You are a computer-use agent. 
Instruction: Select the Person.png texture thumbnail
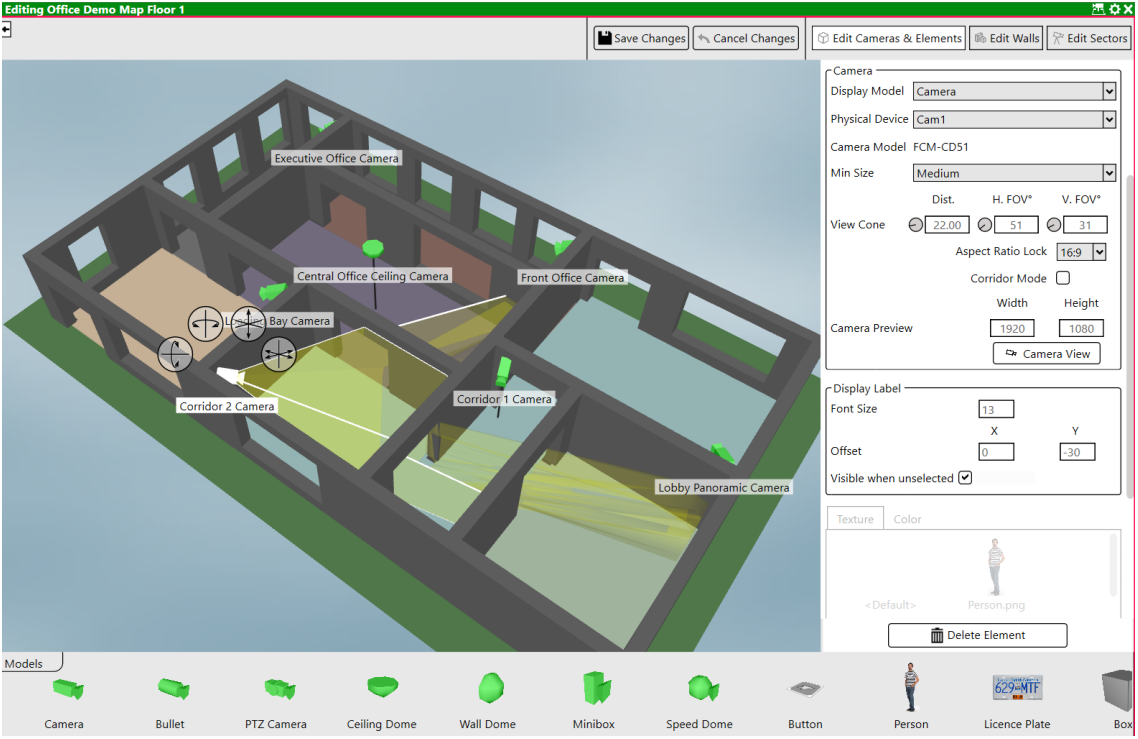pos(996,574)
